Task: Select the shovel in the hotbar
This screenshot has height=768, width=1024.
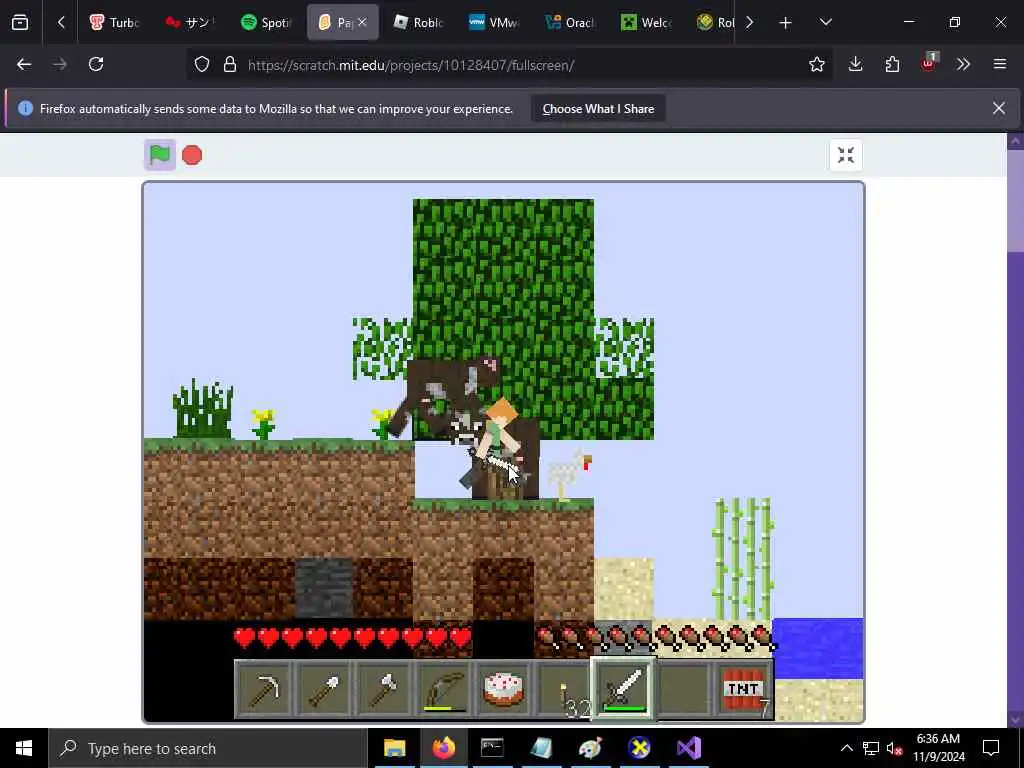Action: click(324, 689)
